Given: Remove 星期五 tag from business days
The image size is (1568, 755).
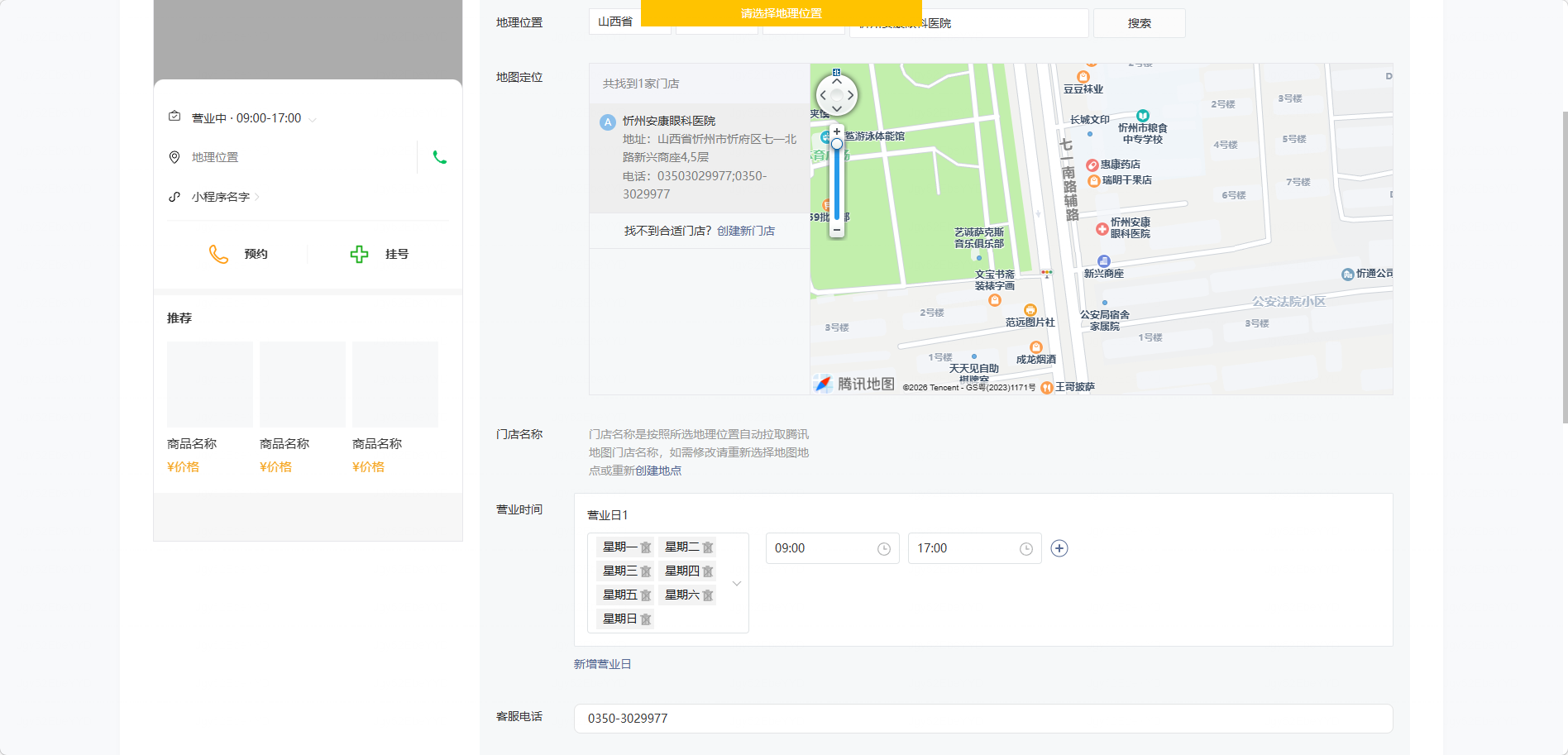Looking at the screenshot, I should pos(646,595).
